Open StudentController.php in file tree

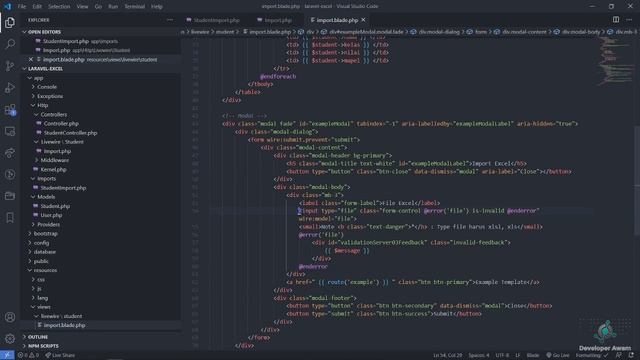click(x=100, y=133)
